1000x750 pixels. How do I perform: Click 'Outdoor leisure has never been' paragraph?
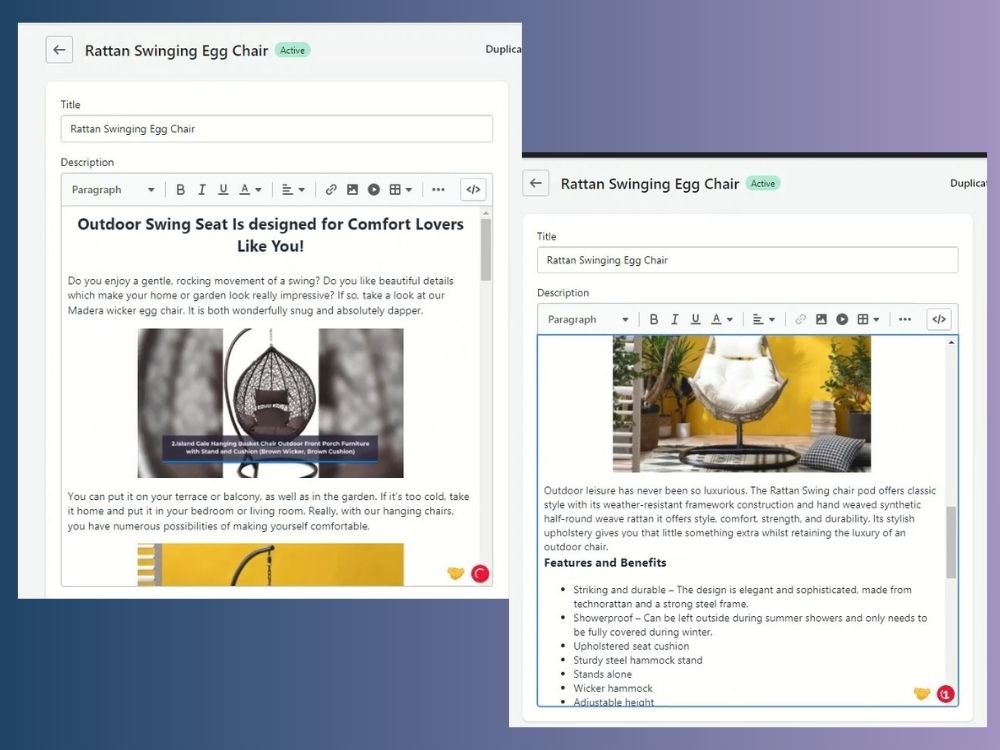pyautogui.click(x=740, y=518)
